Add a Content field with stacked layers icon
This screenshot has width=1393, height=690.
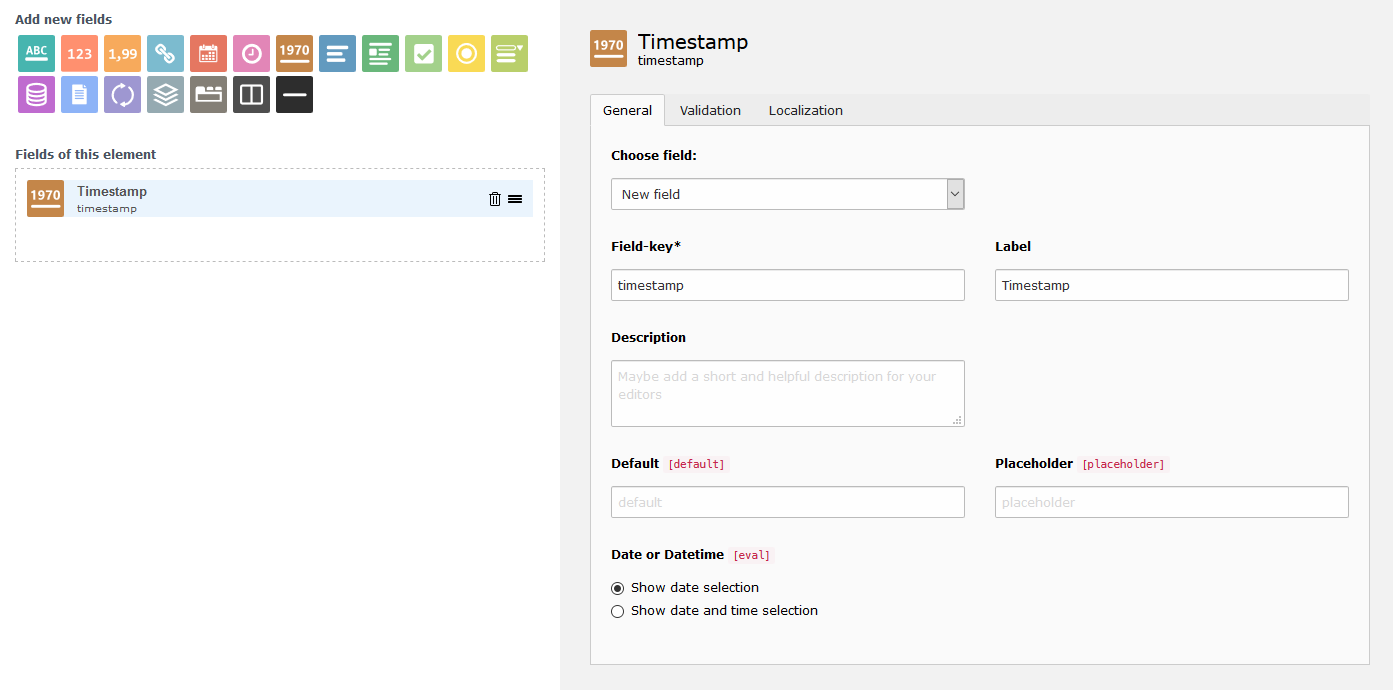coord(165,94)
